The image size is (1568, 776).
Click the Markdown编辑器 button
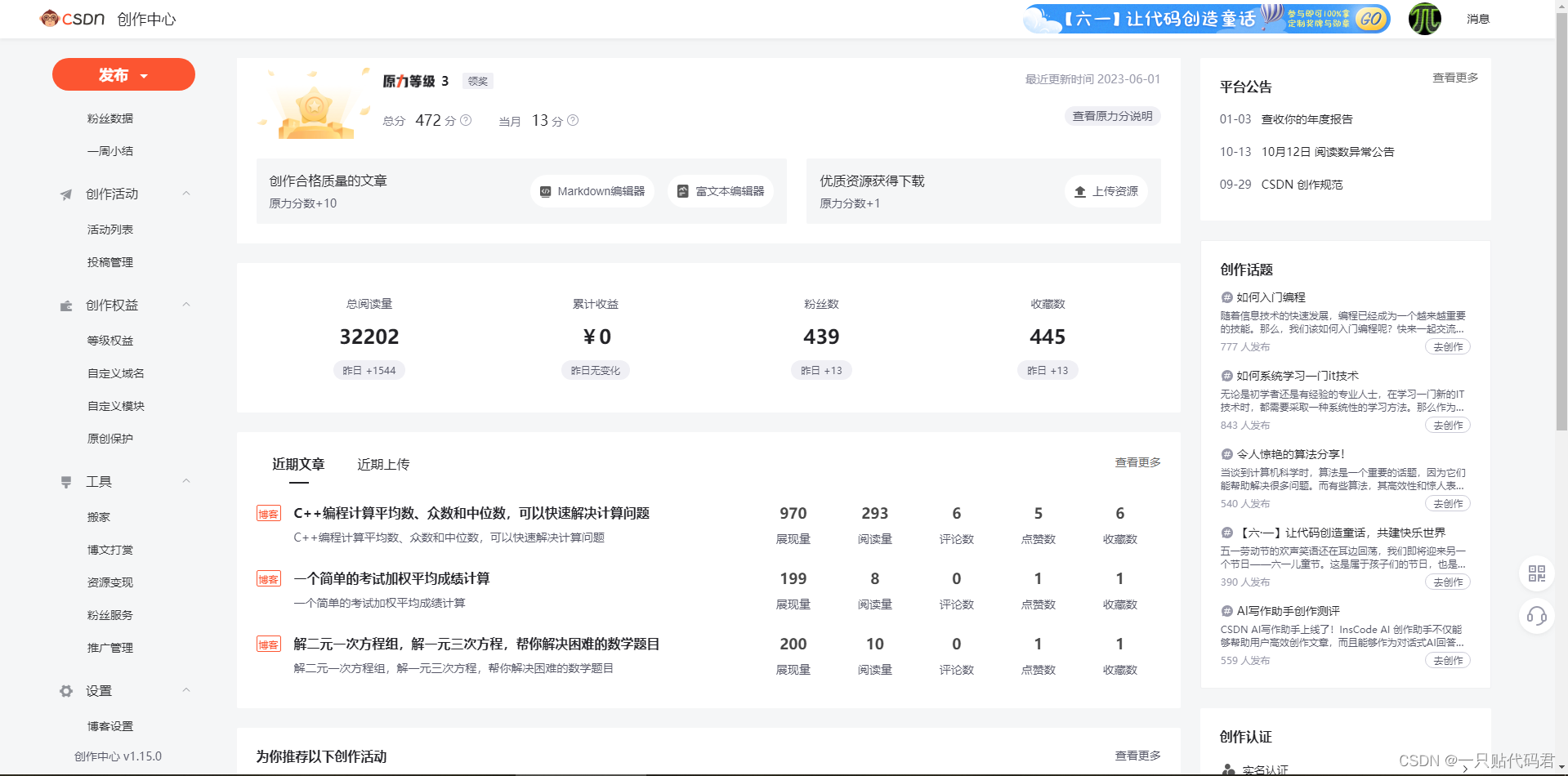[x=592, y=191]
